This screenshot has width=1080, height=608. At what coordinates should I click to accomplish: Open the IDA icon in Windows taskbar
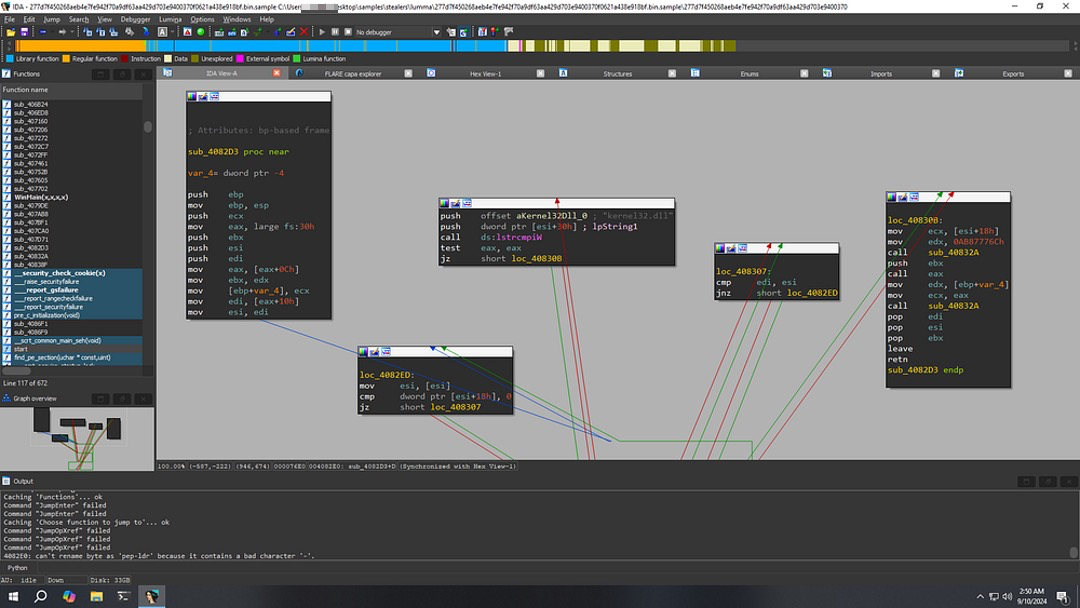(x=151, y=596)
